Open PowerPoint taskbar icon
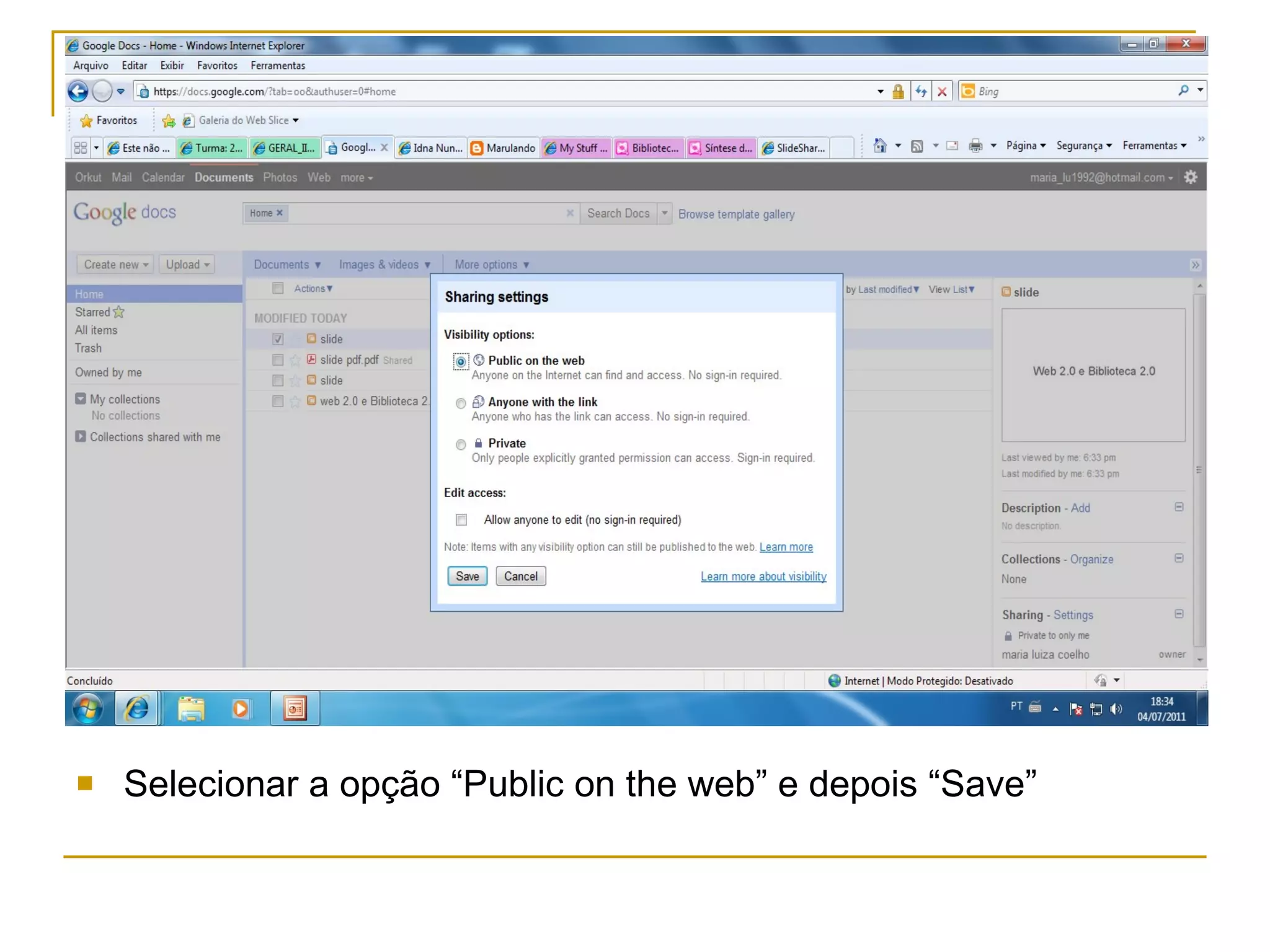The width and height of the screenshot is (1270, 952). tap(295, 708)
